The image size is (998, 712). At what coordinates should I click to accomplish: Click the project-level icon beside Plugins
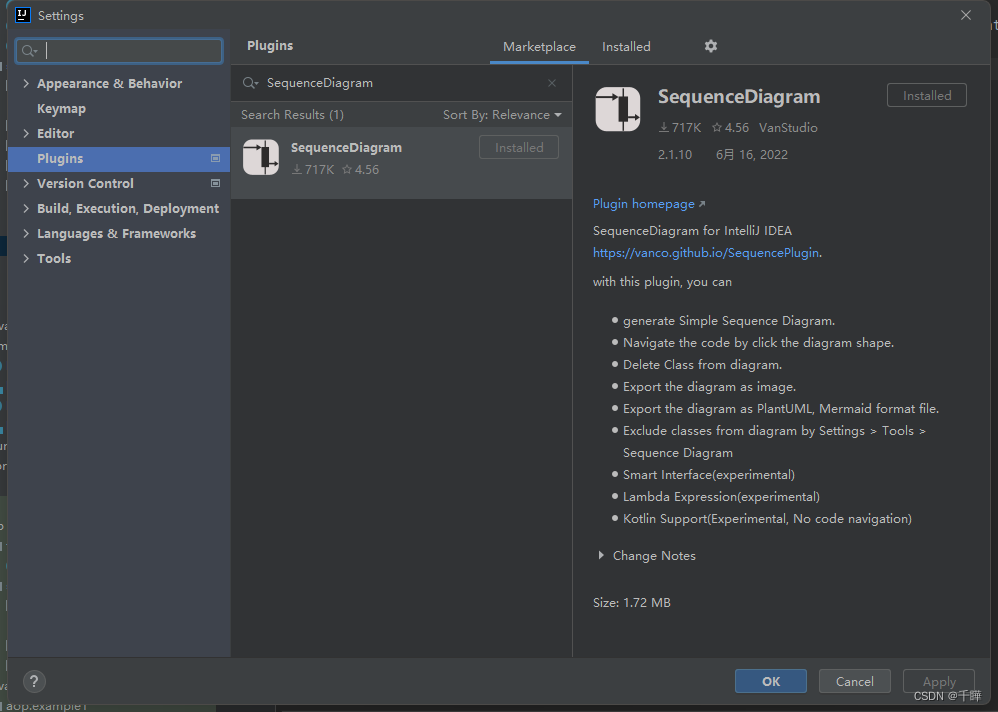point(215,158)
